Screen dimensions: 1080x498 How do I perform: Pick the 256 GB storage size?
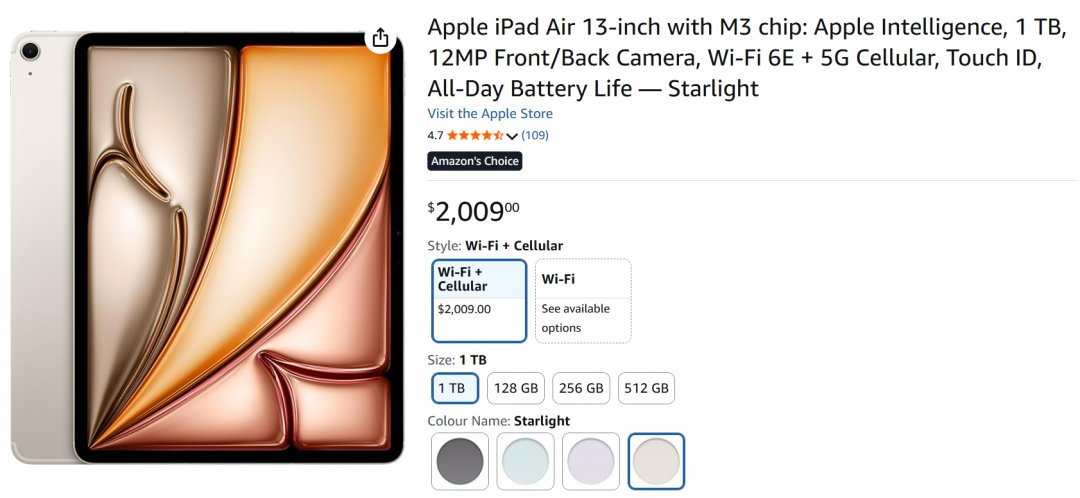point(581,388)
